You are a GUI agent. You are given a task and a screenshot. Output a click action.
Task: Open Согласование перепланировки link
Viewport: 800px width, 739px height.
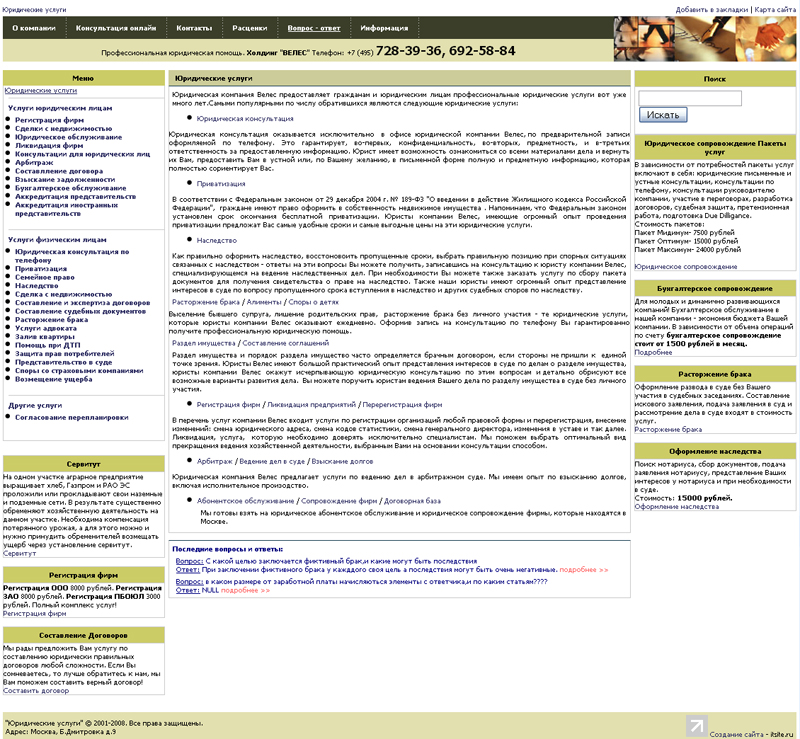click(x=71, y=417)
